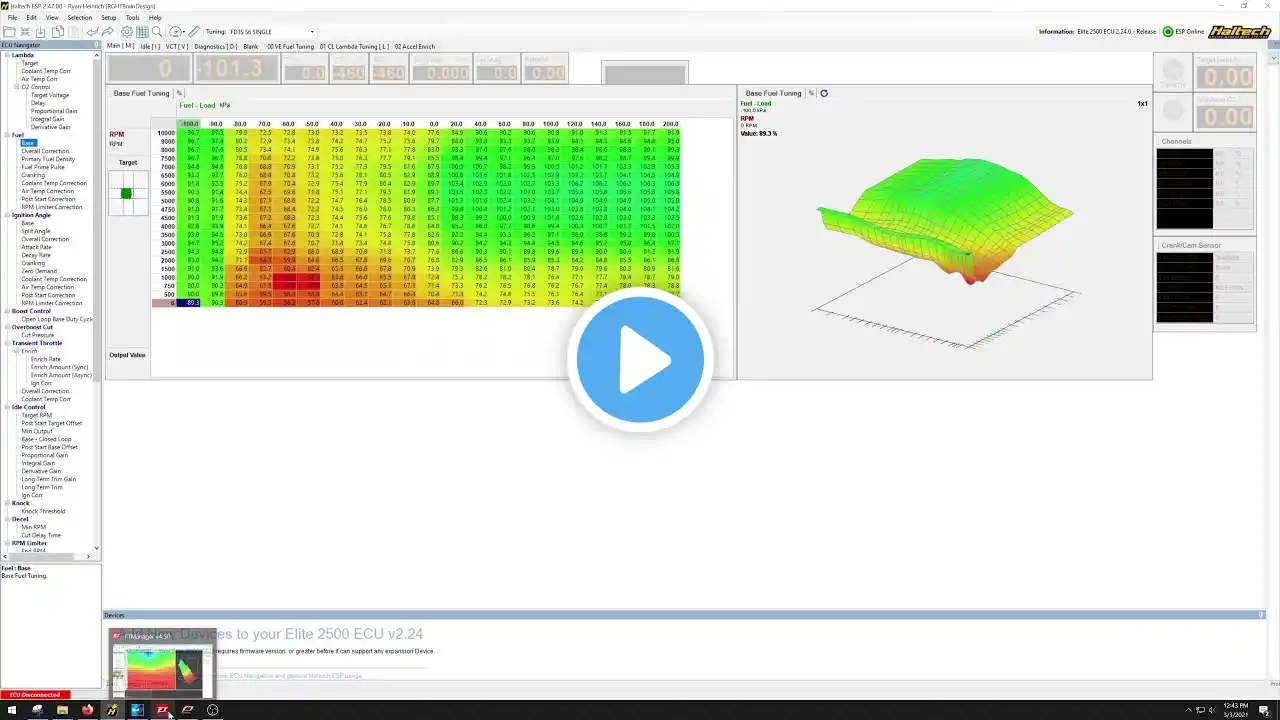Screen dimensions: 1280x720
Task: Select Primary Fuel Density in the navigator
Action: point(48,159)
